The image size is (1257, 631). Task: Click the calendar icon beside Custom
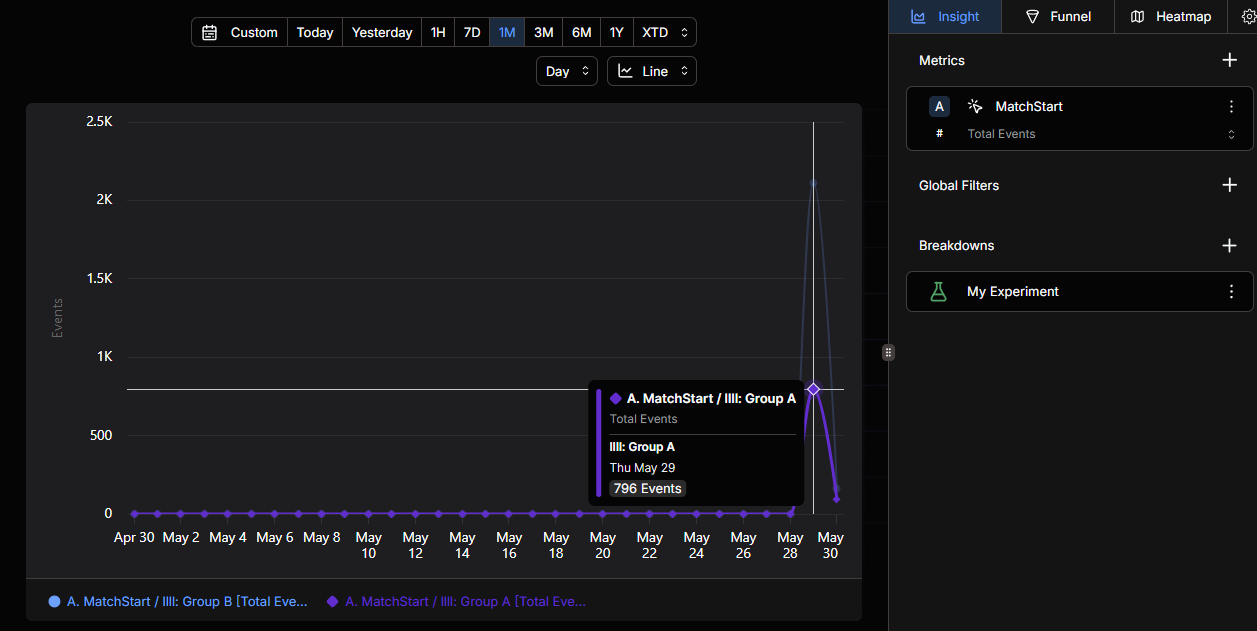click(209, 32)
